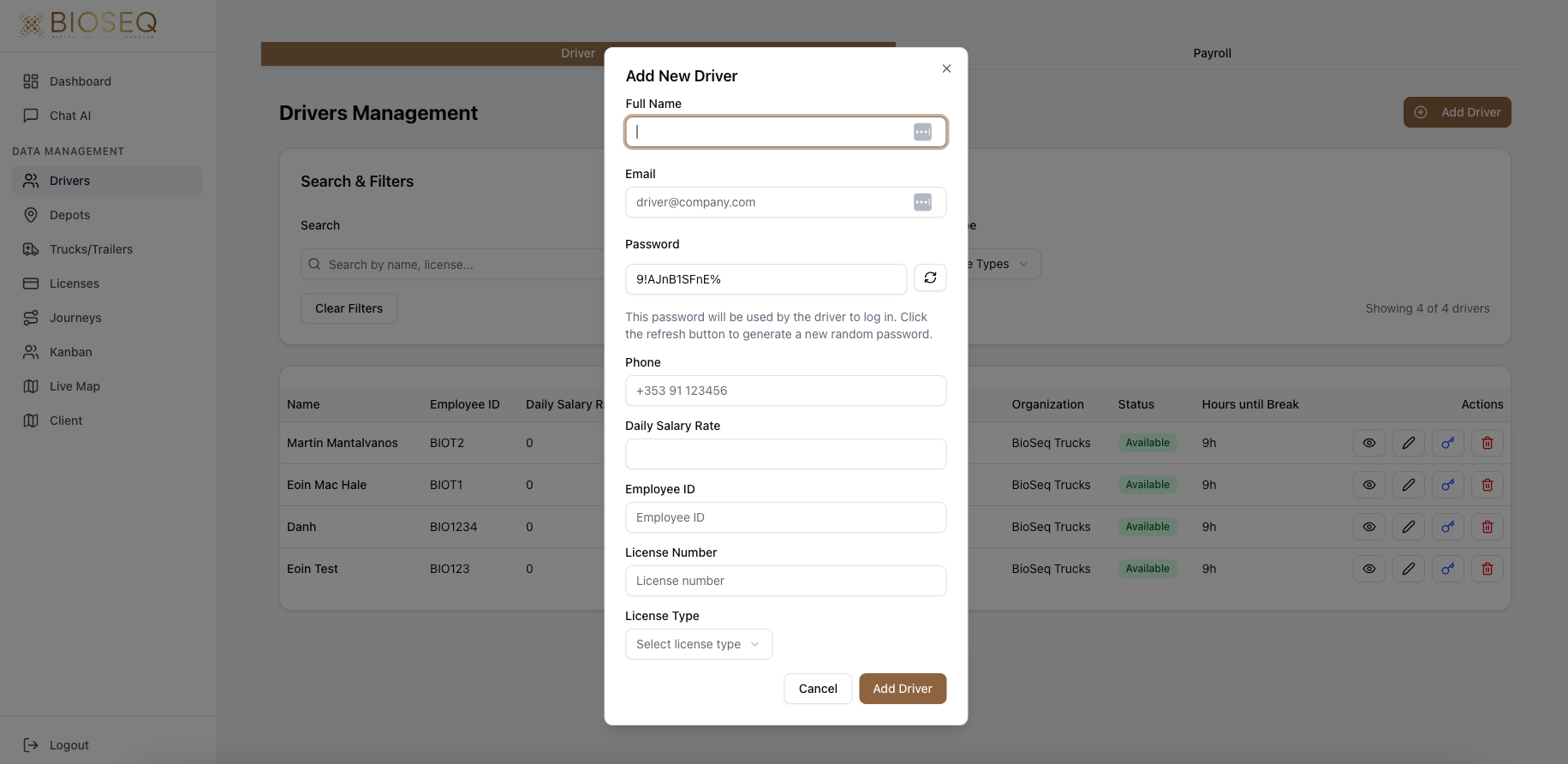Go to Trucks/Trailers in sidebar
1568x764 pixels.
pos(91,249)
